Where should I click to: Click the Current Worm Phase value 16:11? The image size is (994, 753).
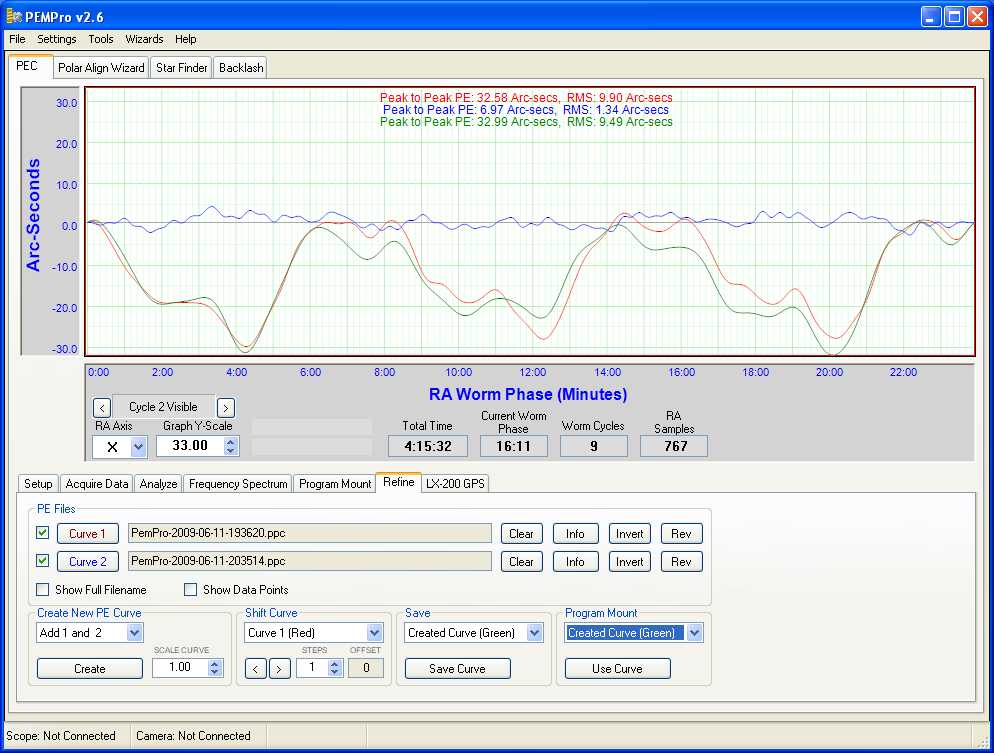click(513, 446)
